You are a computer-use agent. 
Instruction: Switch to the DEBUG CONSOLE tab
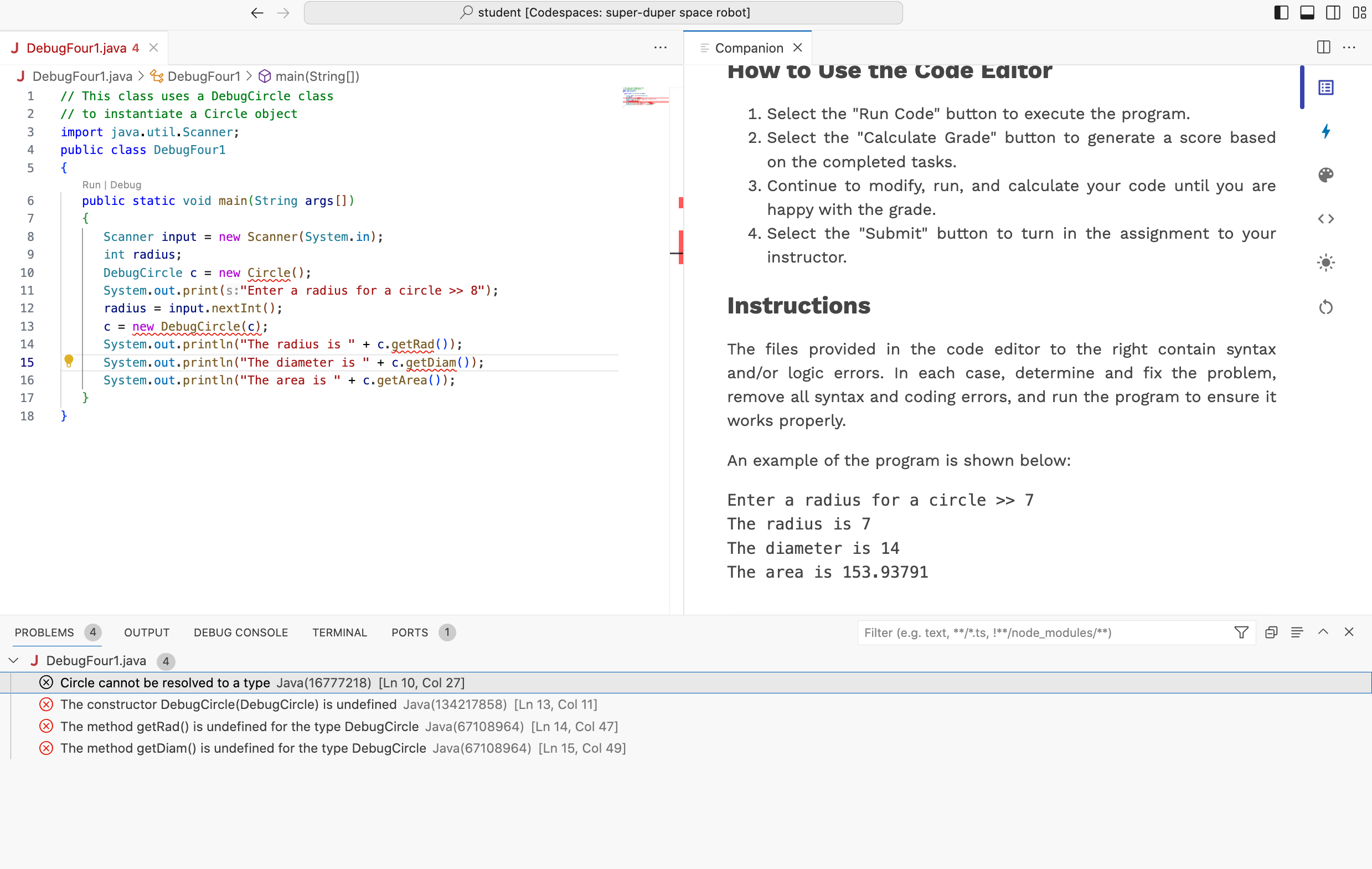(240, 632)
